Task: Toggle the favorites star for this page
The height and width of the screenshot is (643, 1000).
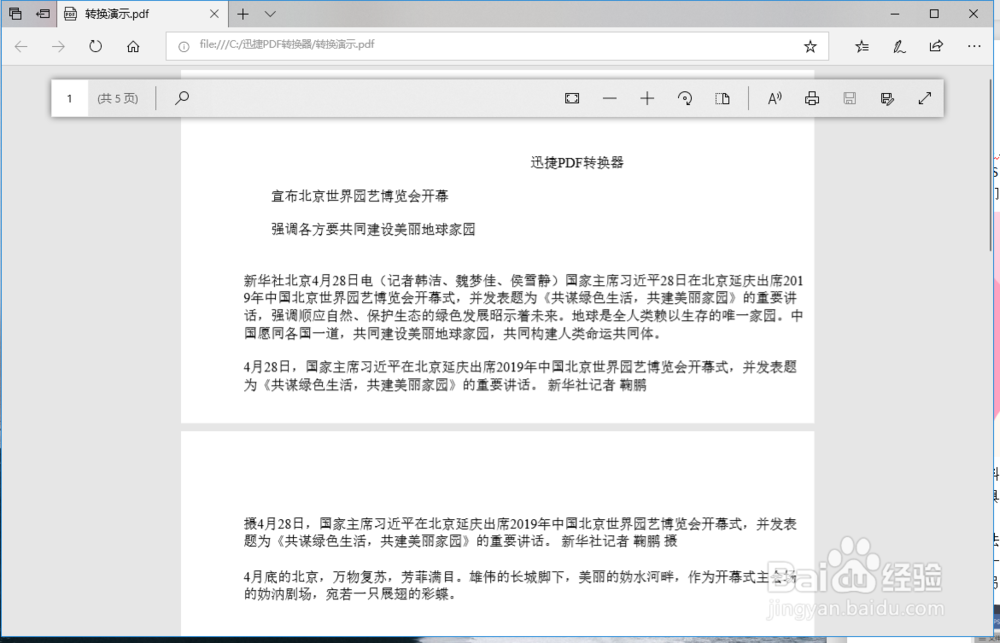Action: [x=810, y=46]
